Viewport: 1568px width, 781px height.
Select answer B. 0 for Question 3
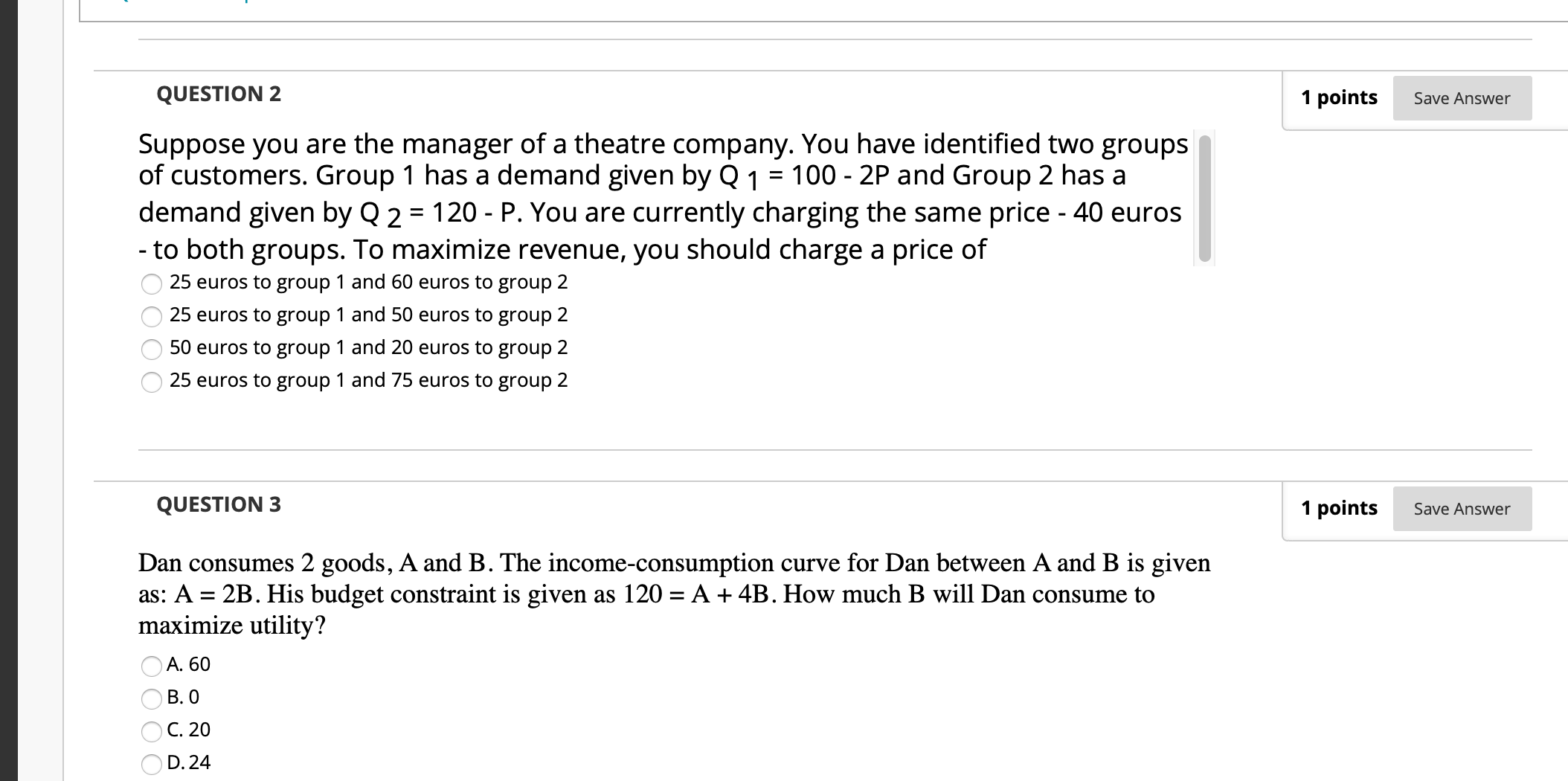click(x=152, y=698)
